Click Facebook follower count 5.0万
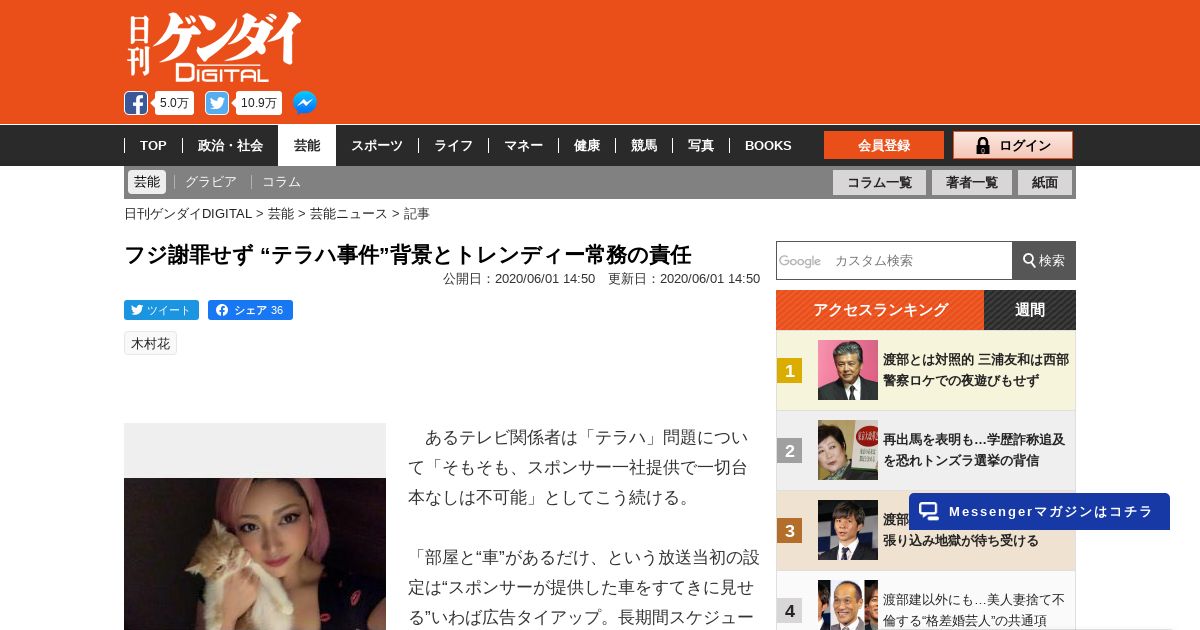The width and height of the screenshot is (1200, 630). click(174, 103)
